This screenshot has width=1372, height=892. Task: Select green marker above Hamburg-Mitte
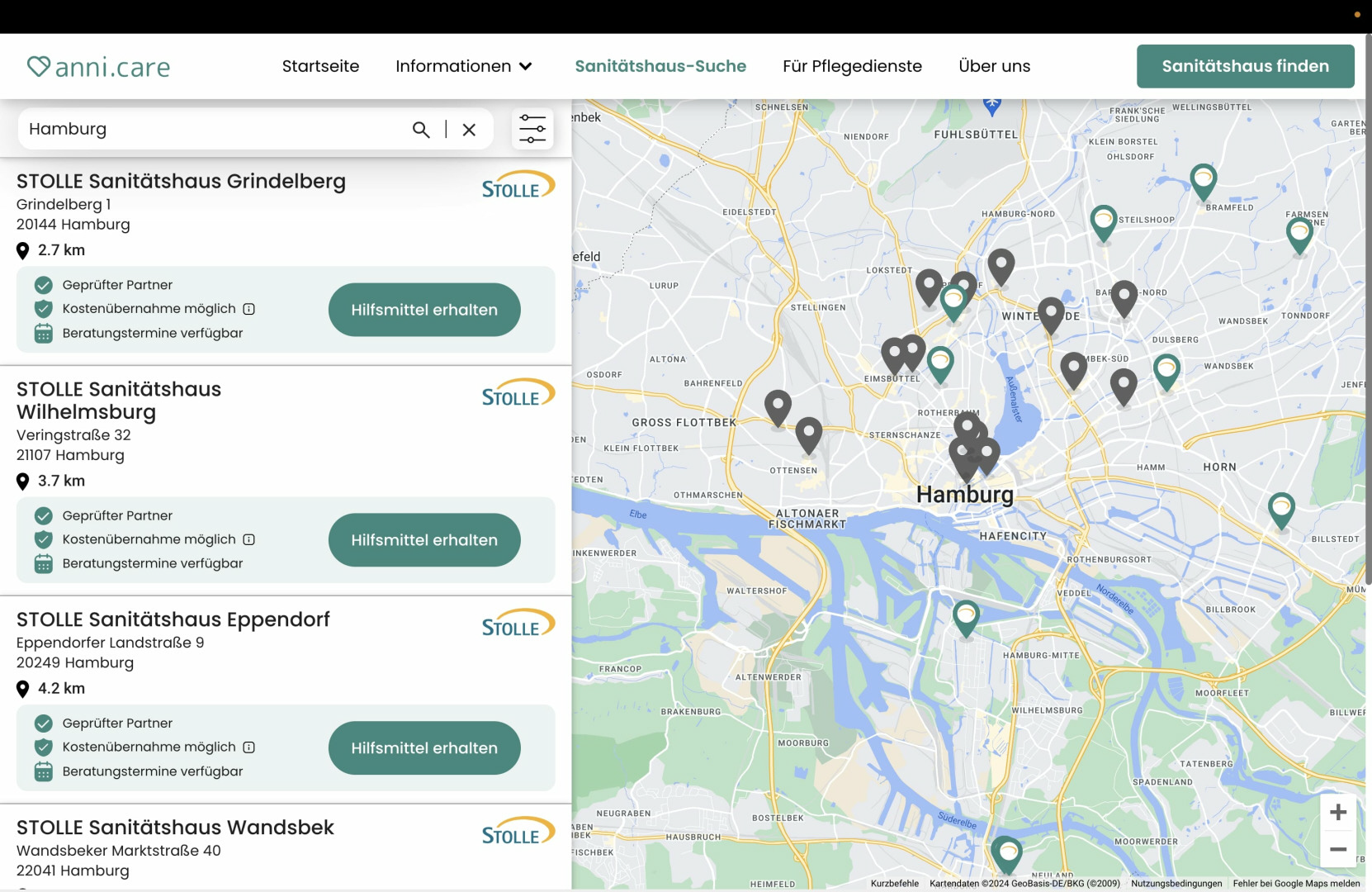966,618
